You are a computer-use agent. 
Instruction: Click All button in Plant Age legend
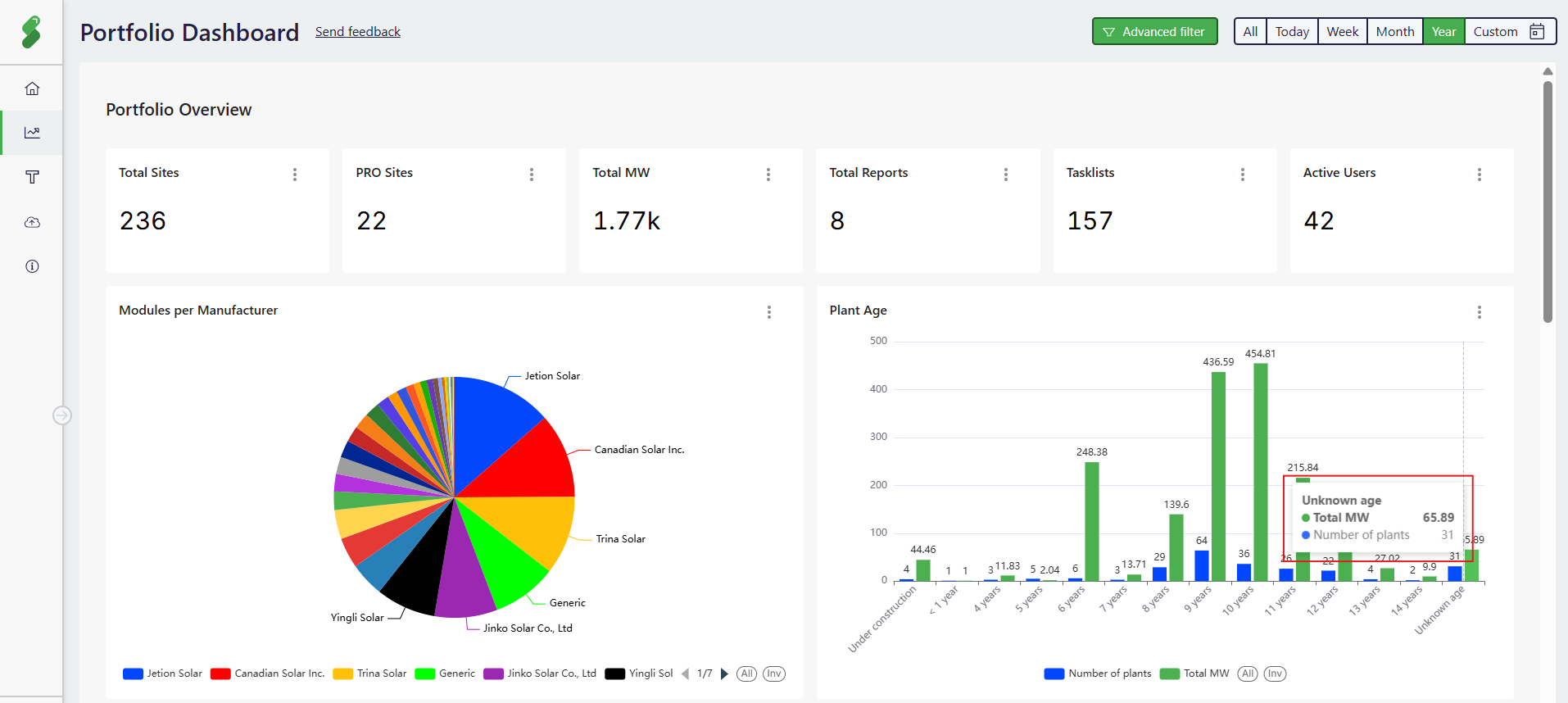1248,674
